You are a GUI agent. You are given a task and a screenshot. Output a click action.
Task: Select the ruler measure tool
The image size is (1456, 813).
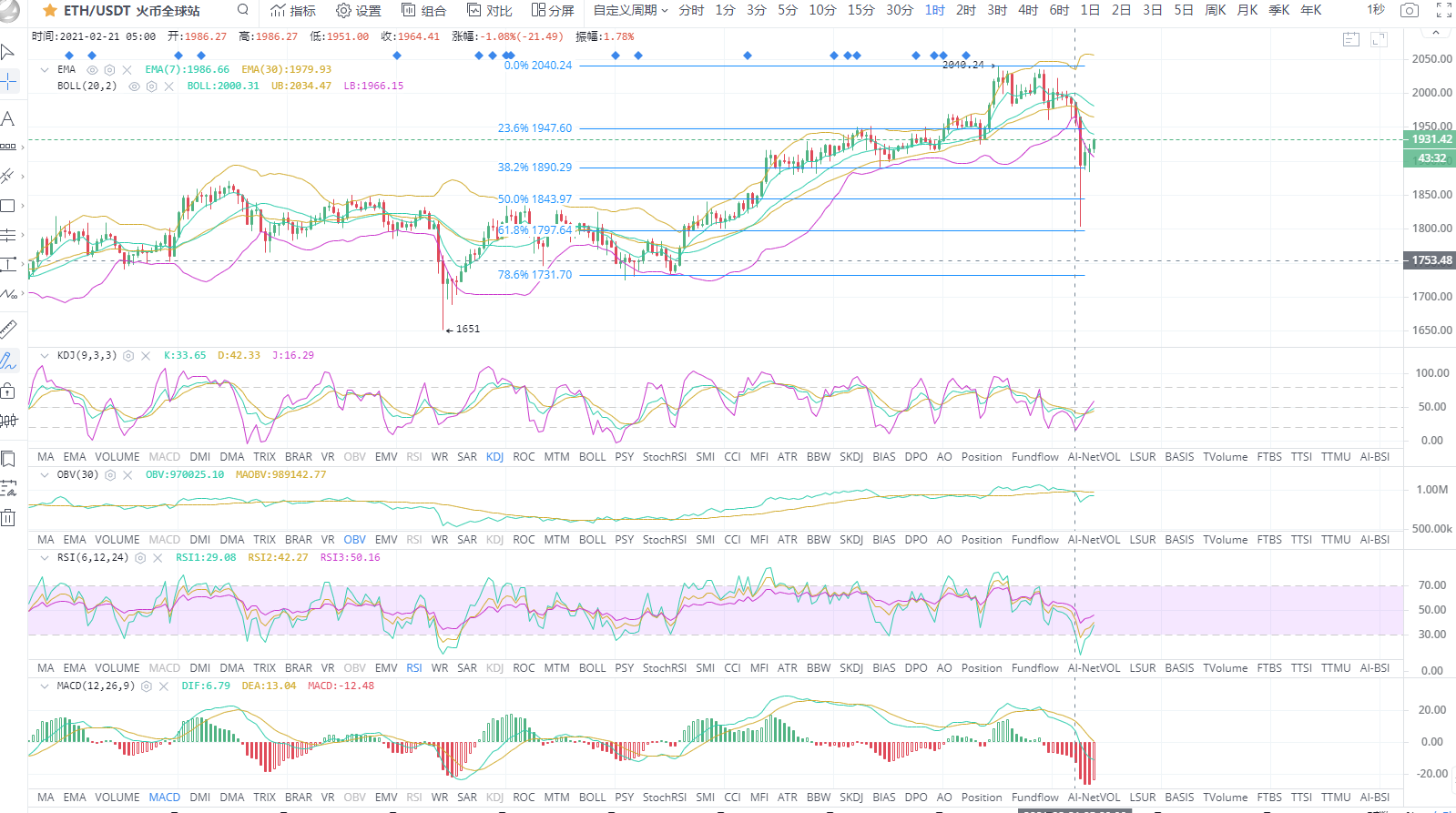8,329
